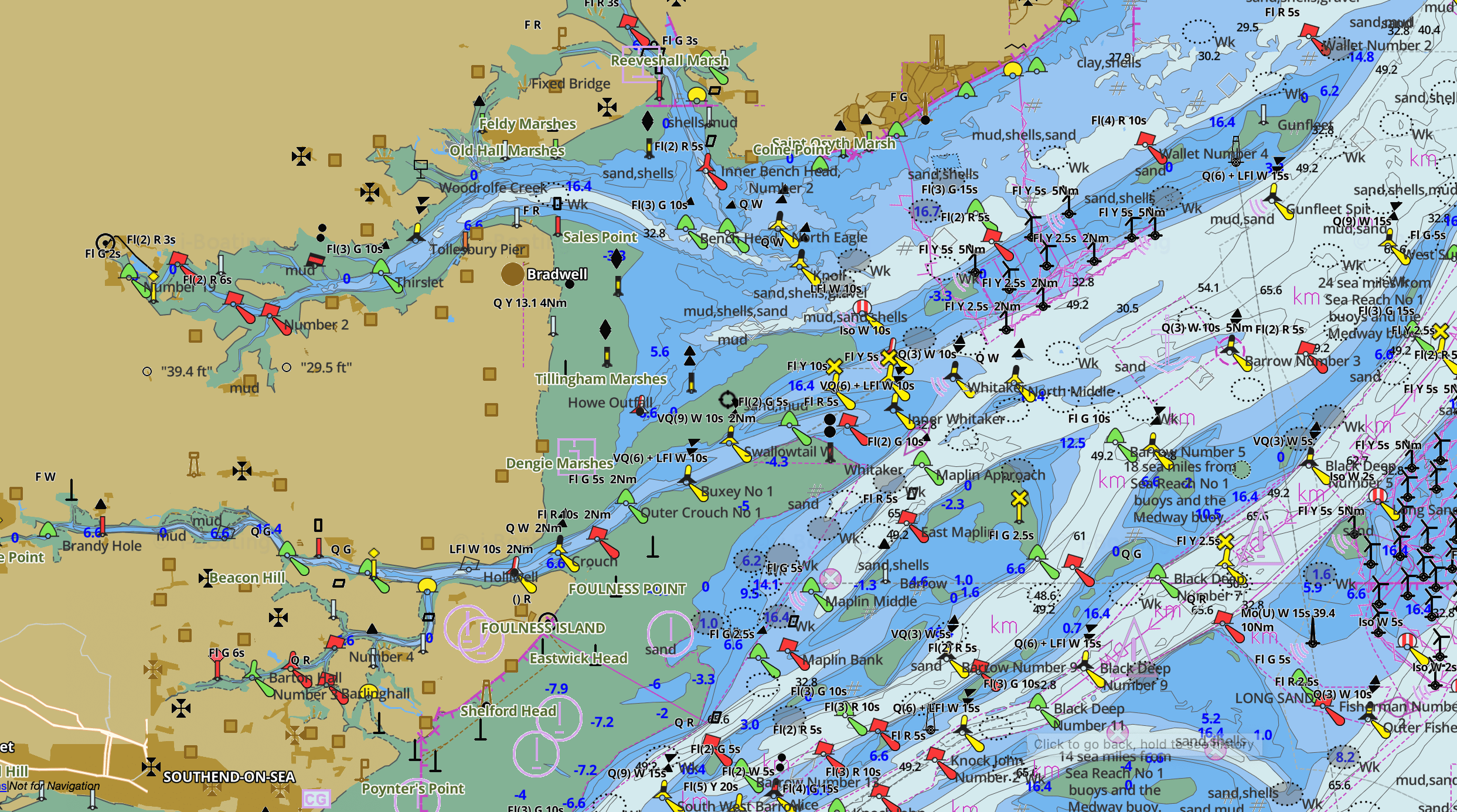Click the black ring marker by Fl(2) G 5s
The image size is (1457, 812).
point(728,400)
